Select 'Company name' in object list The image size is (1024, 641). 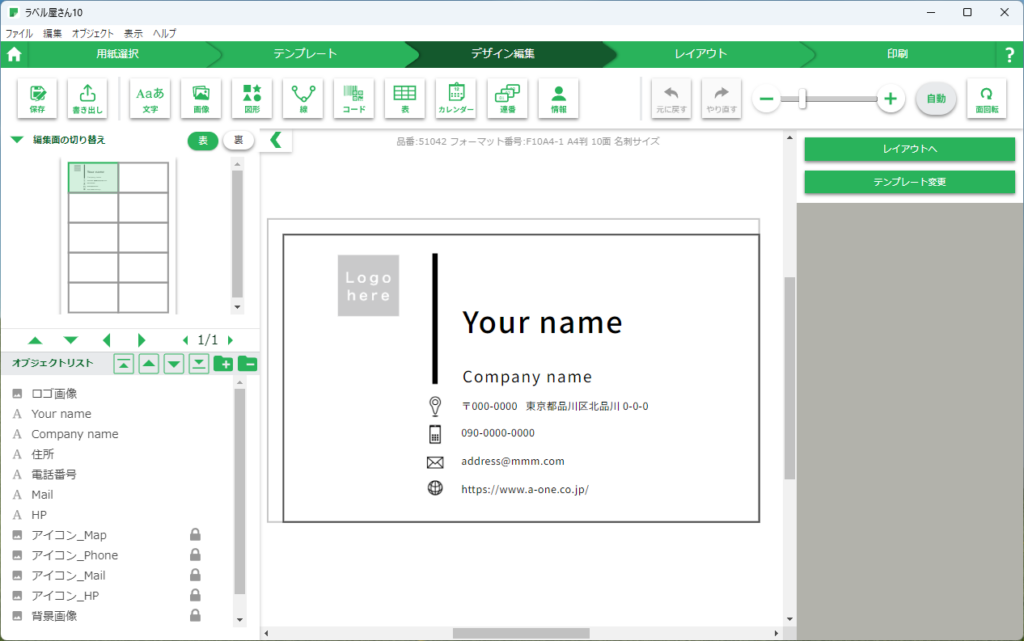point(75,434)
